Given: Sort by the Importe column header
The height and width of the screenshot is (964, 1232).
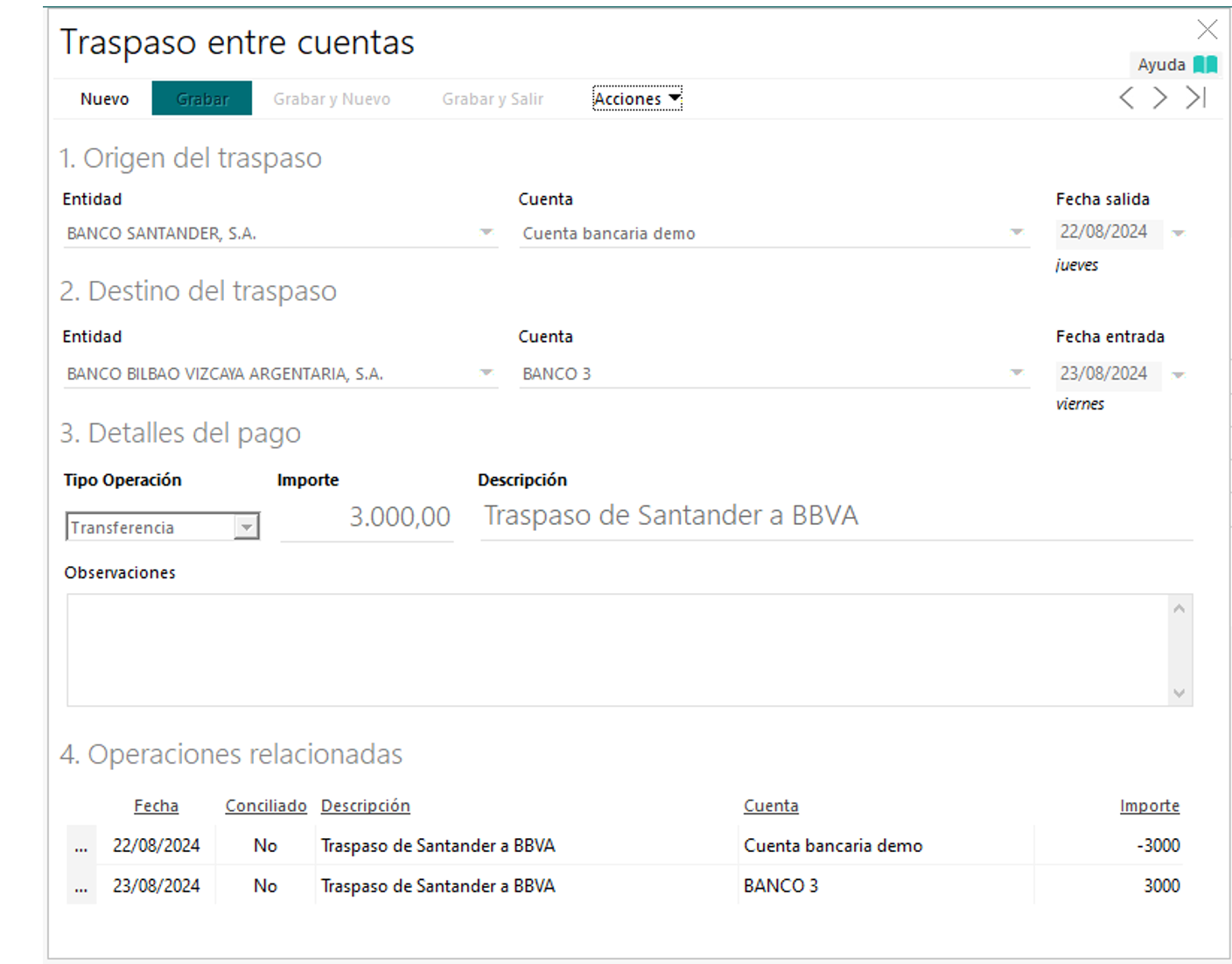Looking at the screenshot, I should tap(1150, 806).
